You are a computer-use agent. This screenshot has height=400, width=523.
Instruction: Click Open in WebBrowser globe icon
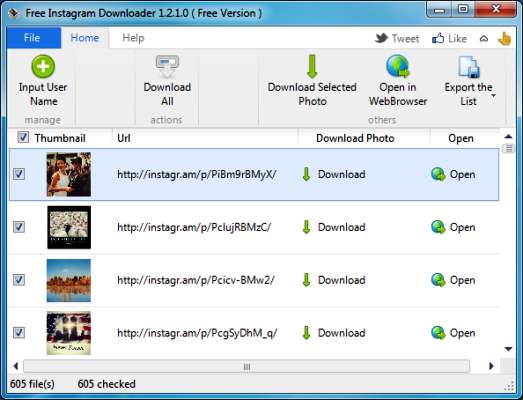398,66
